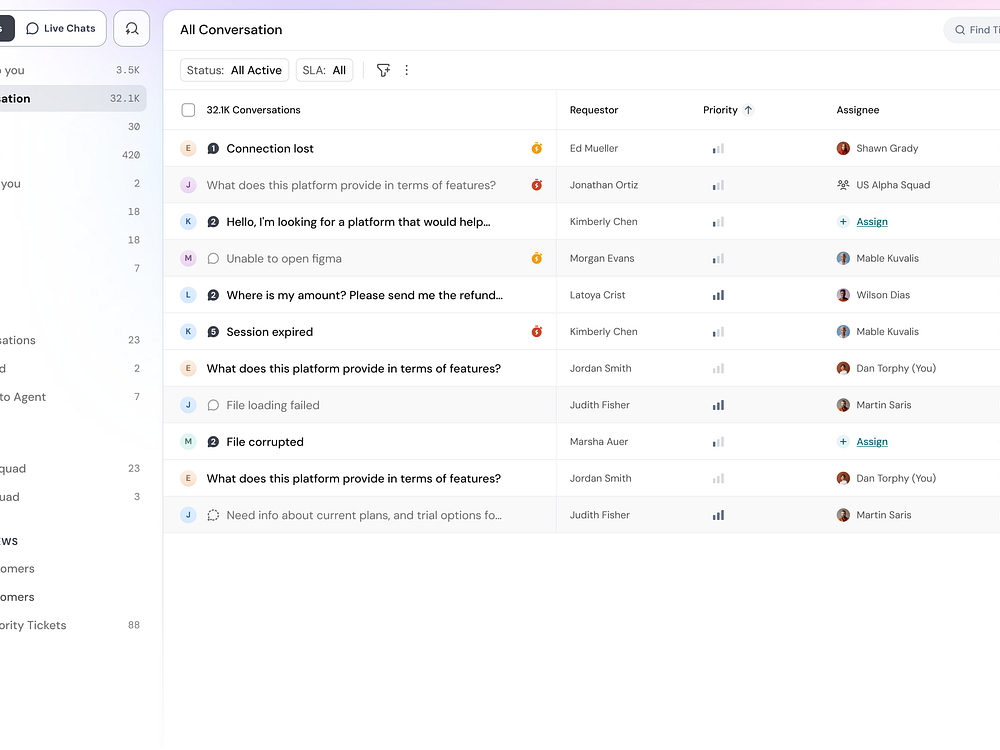1000x750 pixels.
Task: Click the US Alpha Squad team icon
Action: click(843, 185)
